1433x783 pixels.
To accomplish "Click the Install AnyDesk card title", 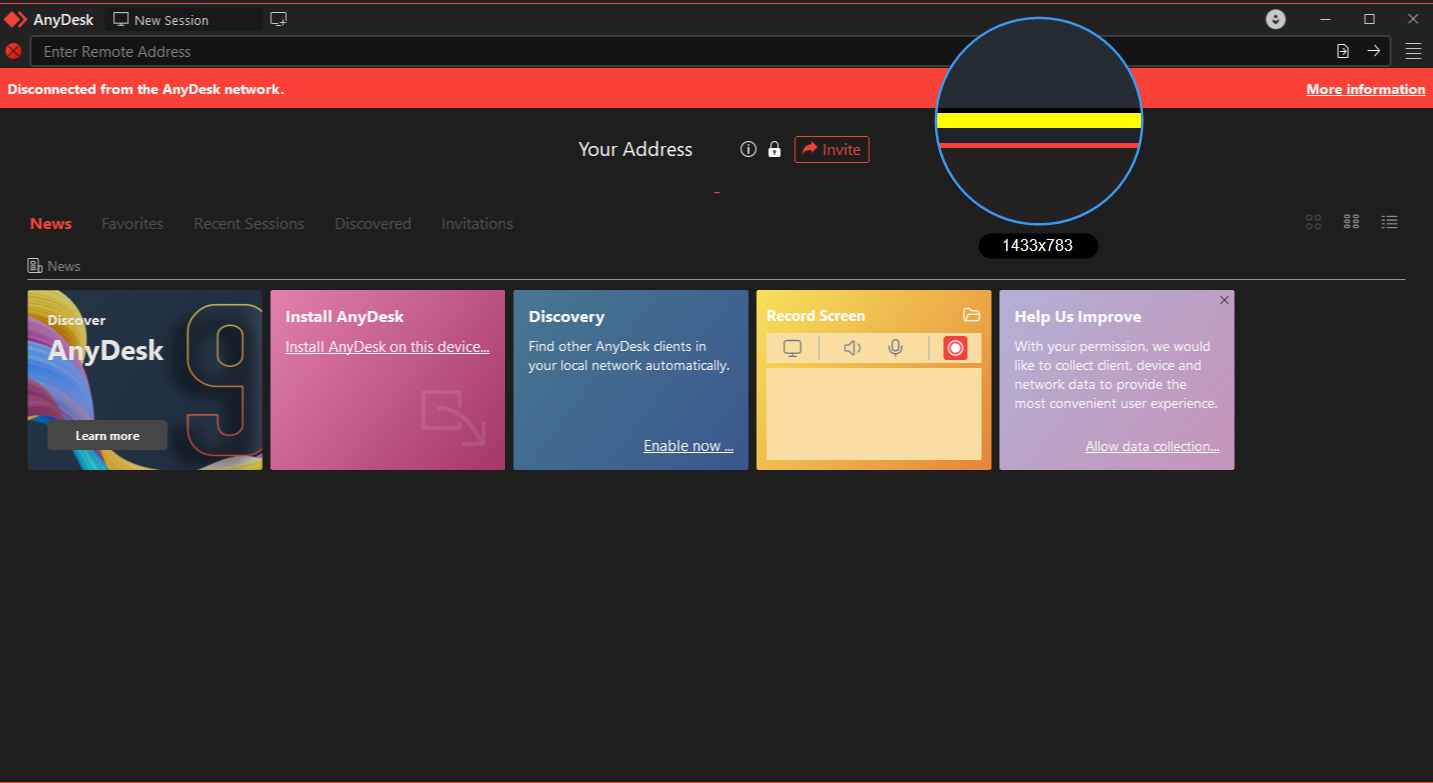I will (345, 317).
